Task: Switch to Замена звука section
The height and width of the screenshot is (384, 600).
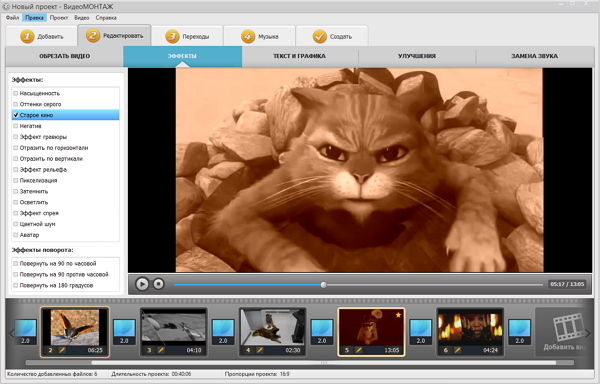Action: [535, 56]
